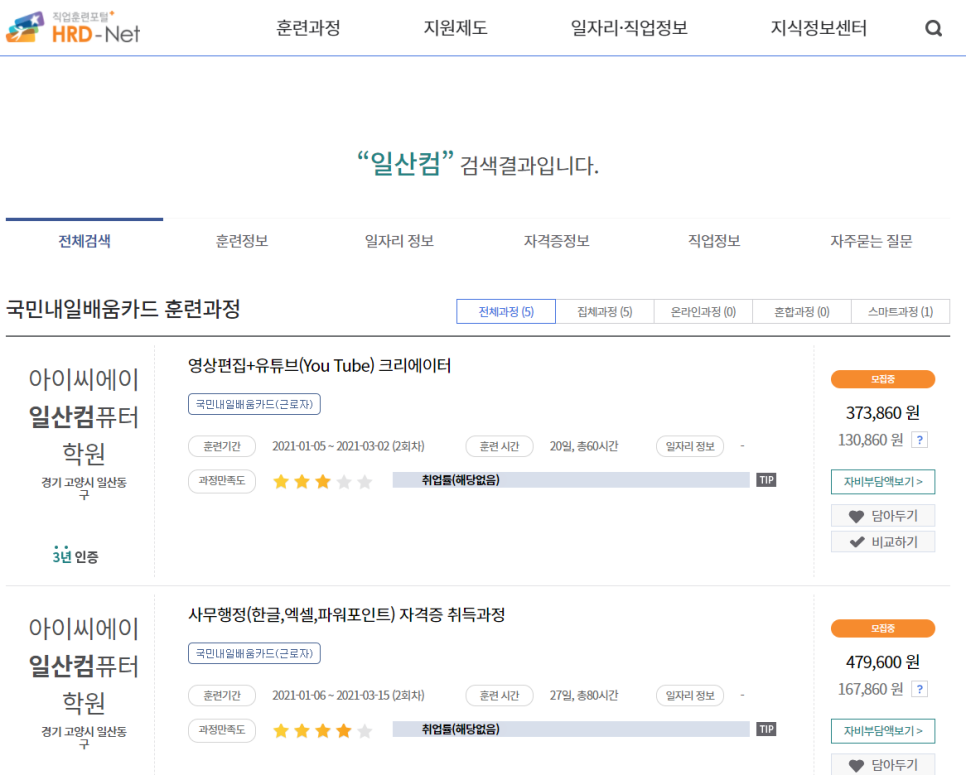Click help icon next to 167,860 원

click(x=920, y=689)
